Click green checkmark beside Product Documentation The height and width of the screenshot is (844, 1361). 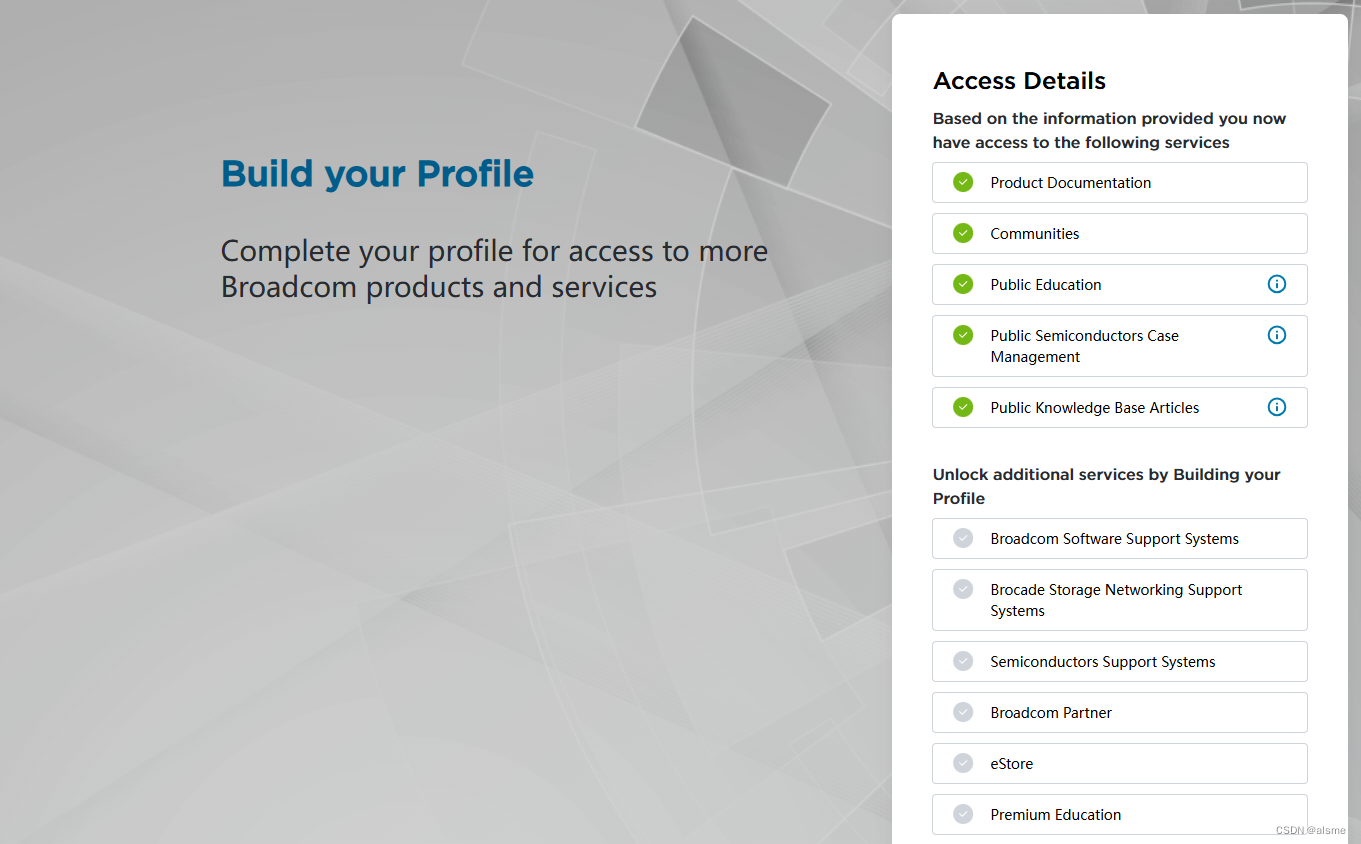pos(963,182)
